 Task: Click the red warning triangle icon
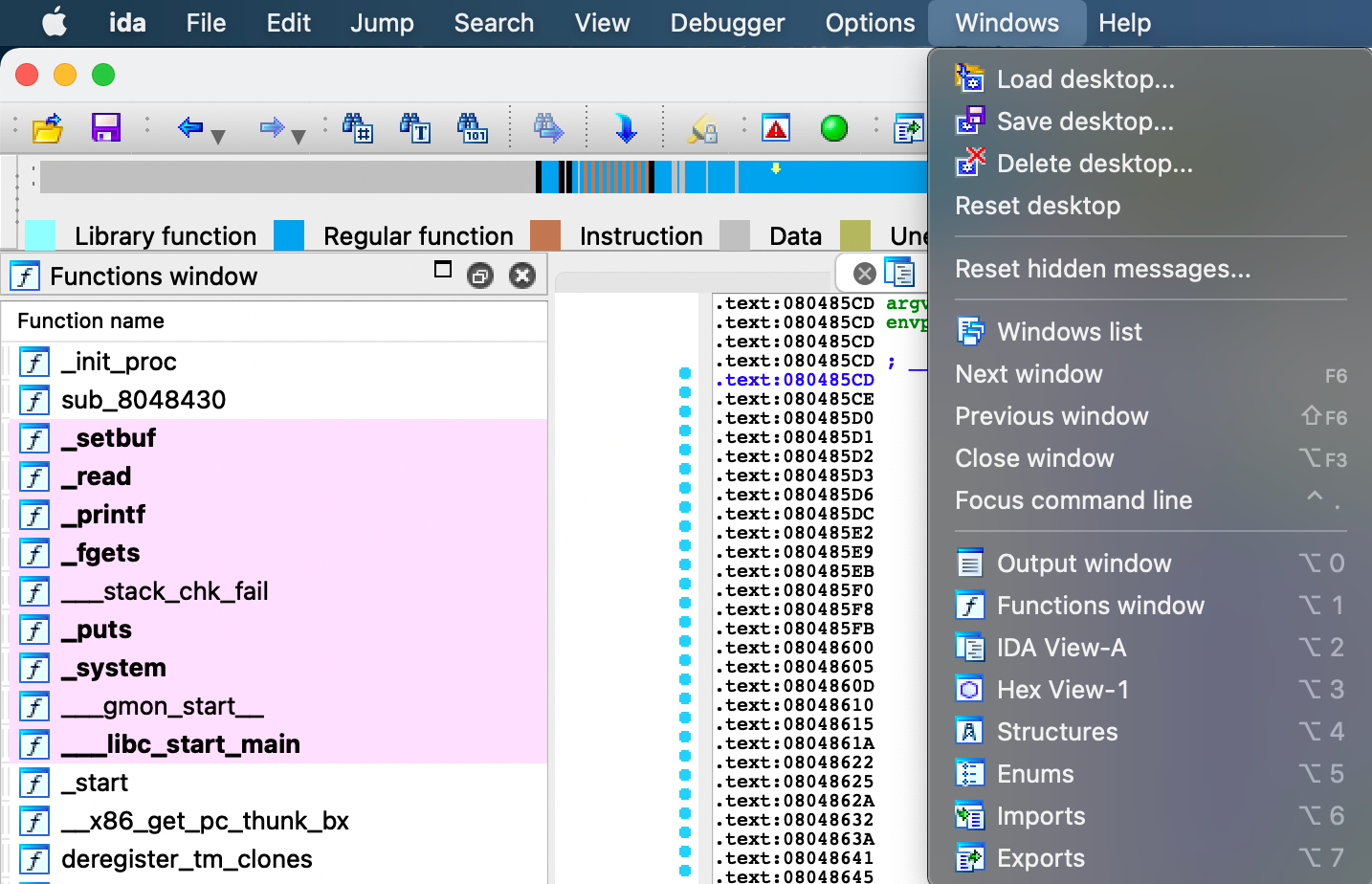click(776, 127)
